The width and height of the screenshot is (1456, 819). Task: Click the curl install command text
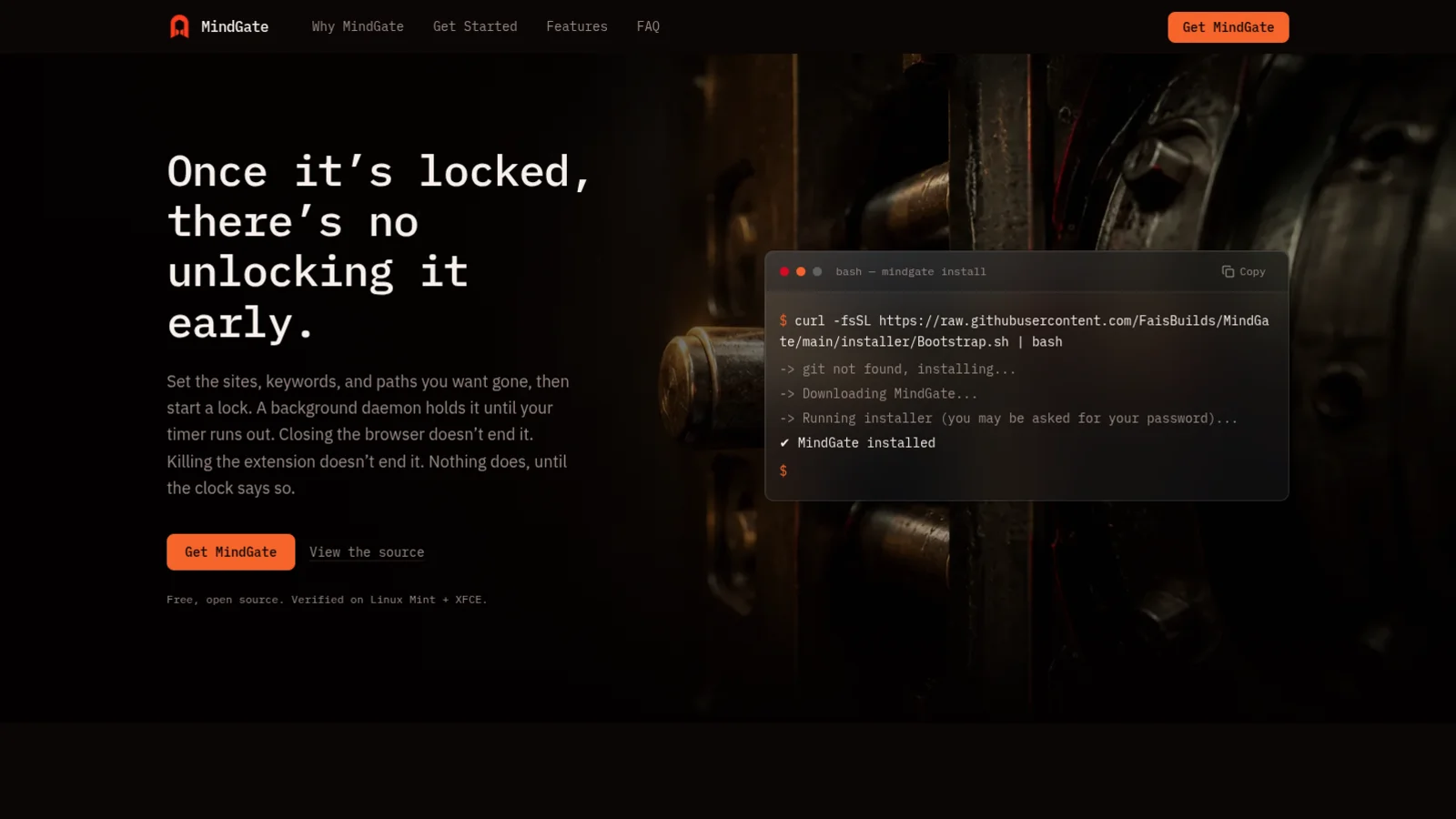1025,331
